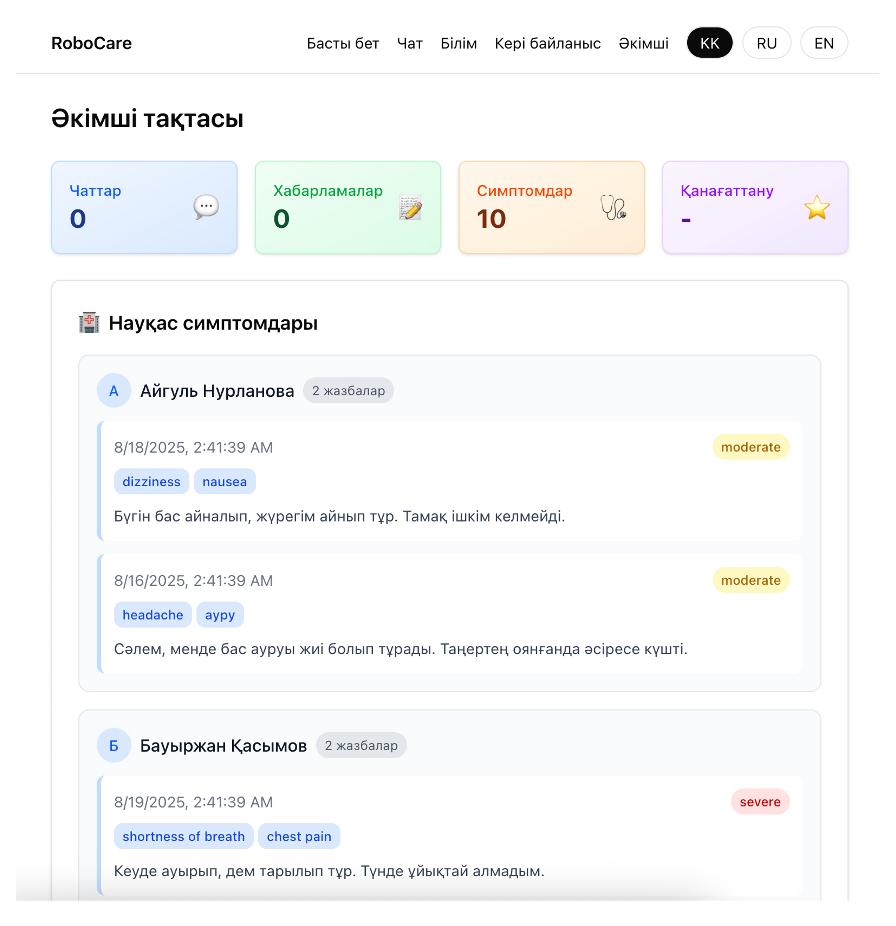
Task: Click the headache symptom tag
Action: click(153, 615)
